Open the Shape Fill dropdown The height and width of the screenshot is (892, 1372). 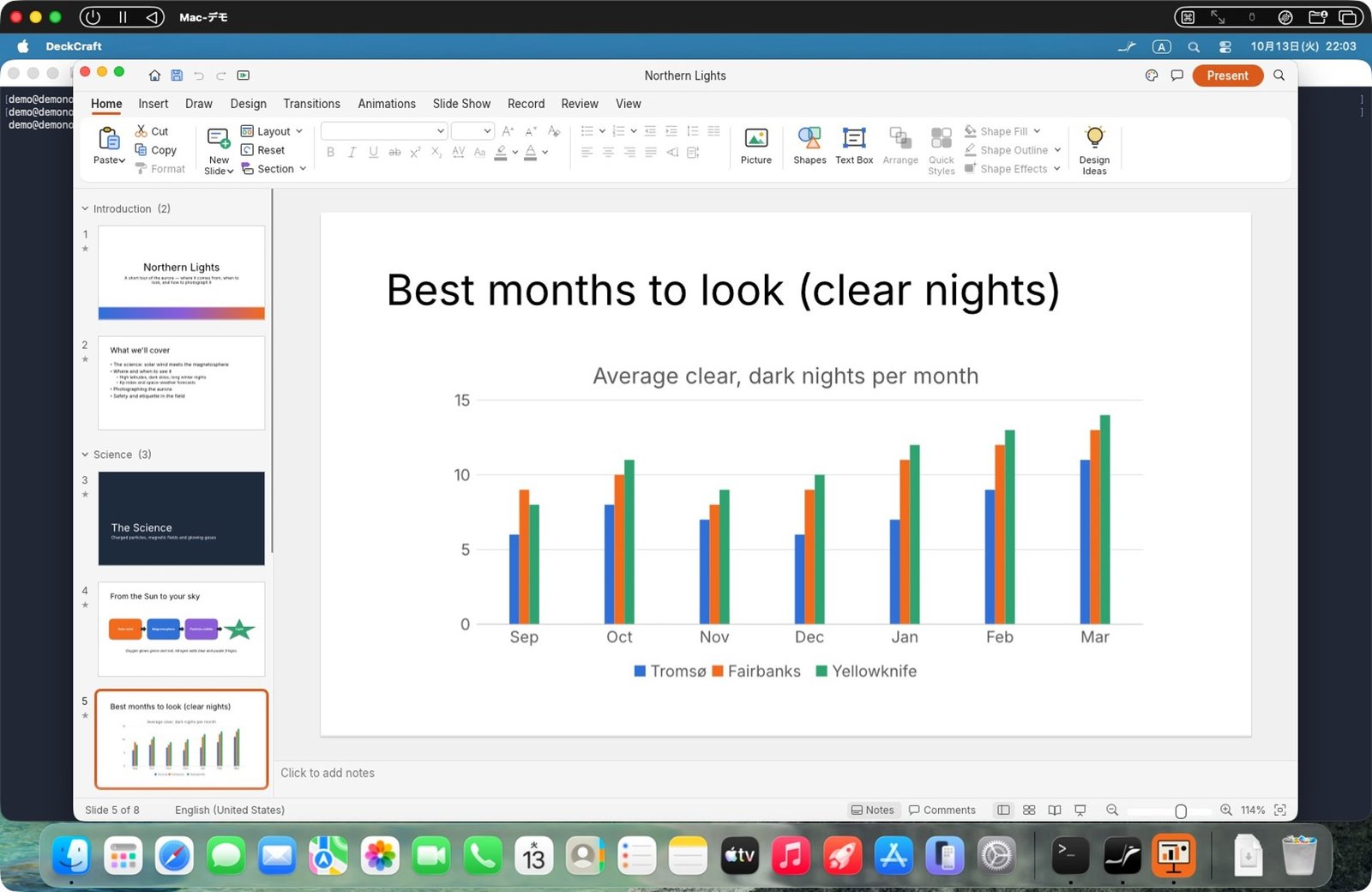click(1002, 131)
